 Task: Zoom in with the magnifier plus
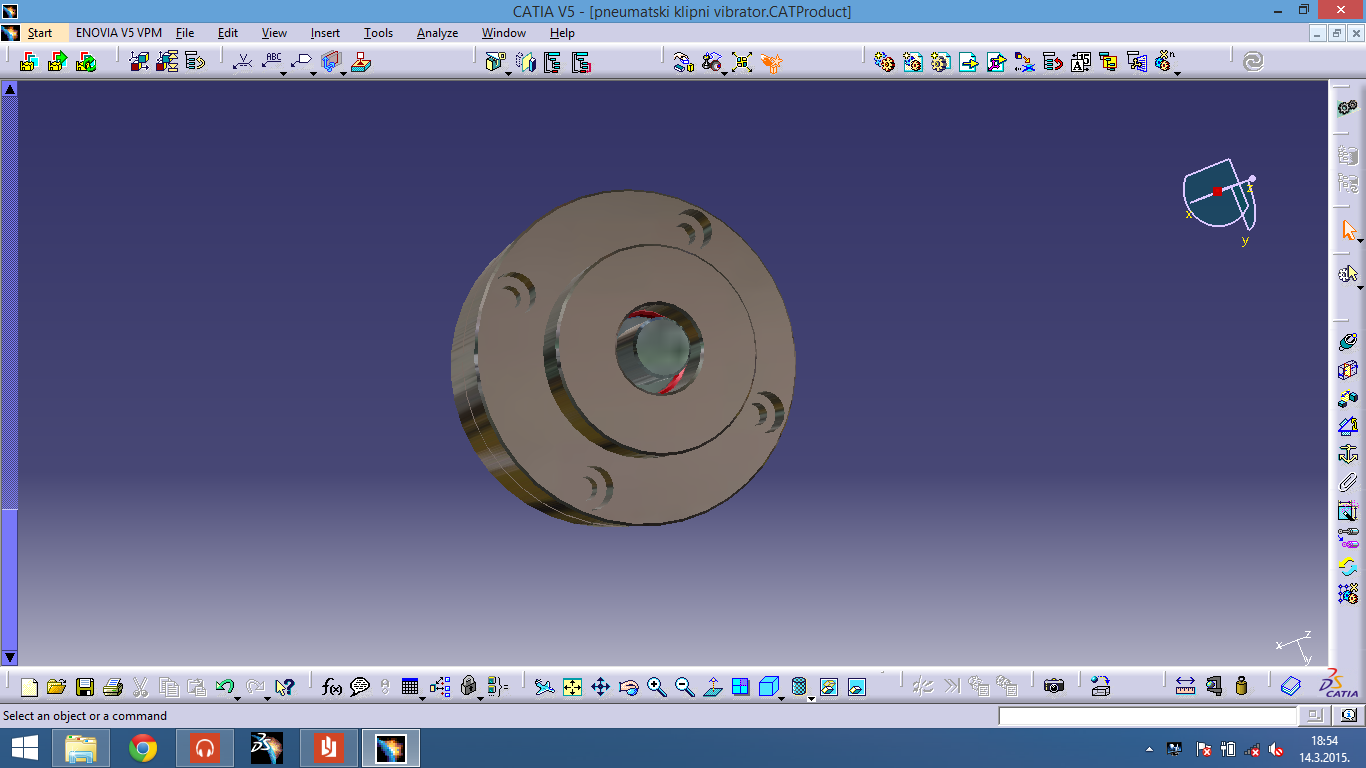point(656,687)
